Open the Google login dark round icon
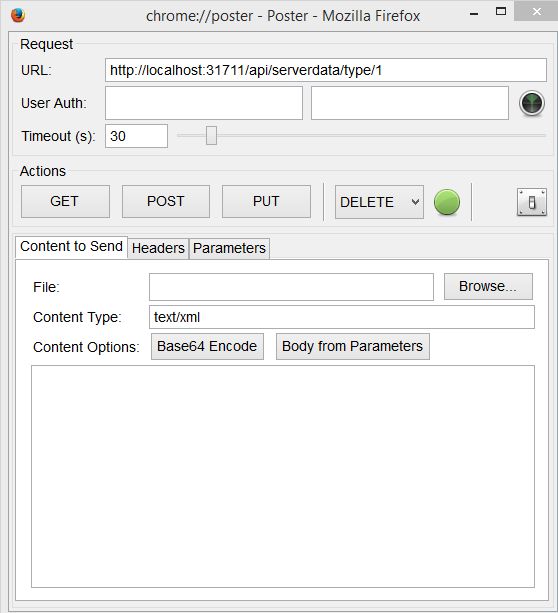Image resolution: width=558 pixels, height=613 pixels. pos(531,103)
